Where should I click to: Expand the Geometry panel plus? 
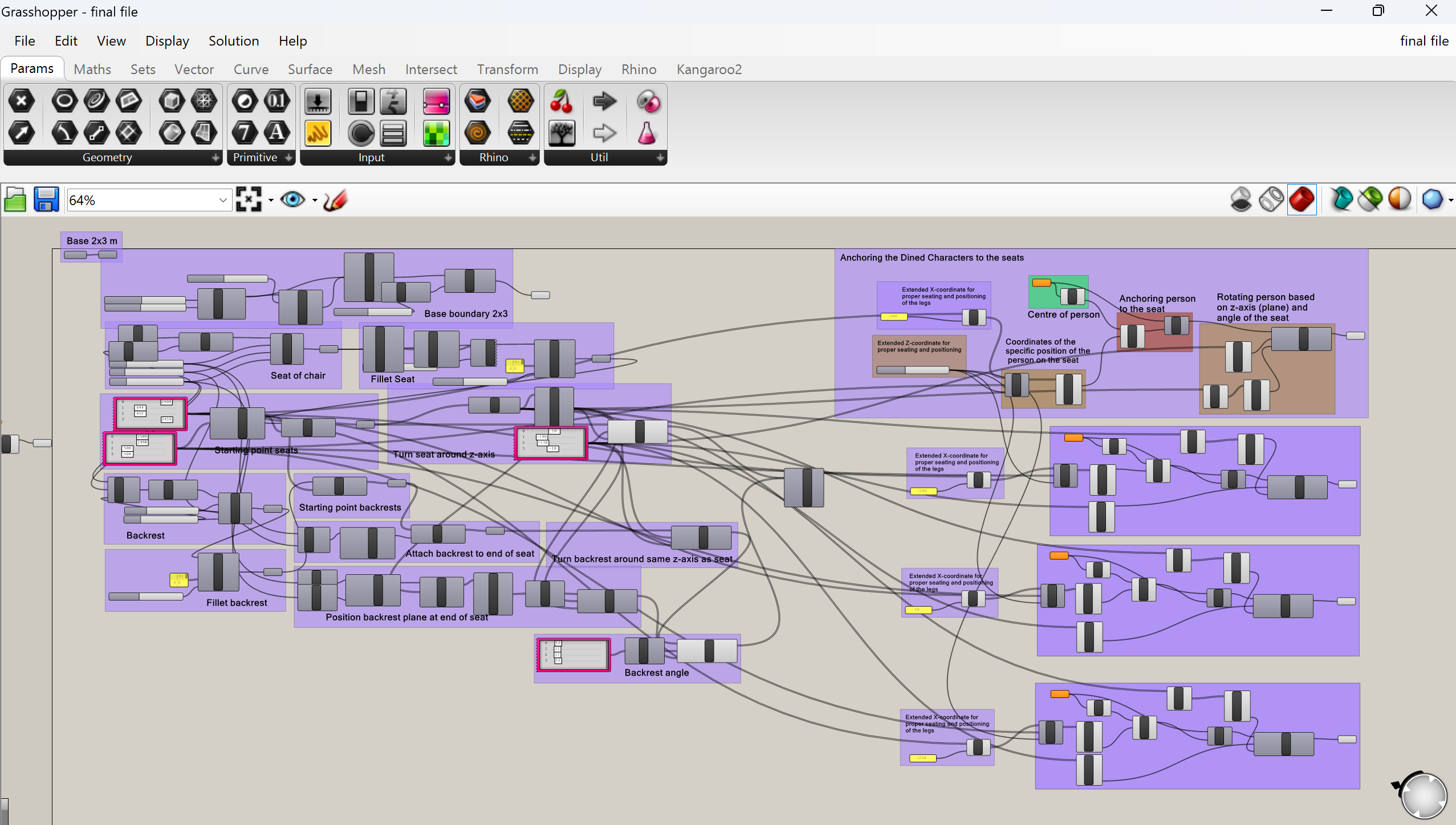point(215,158)
